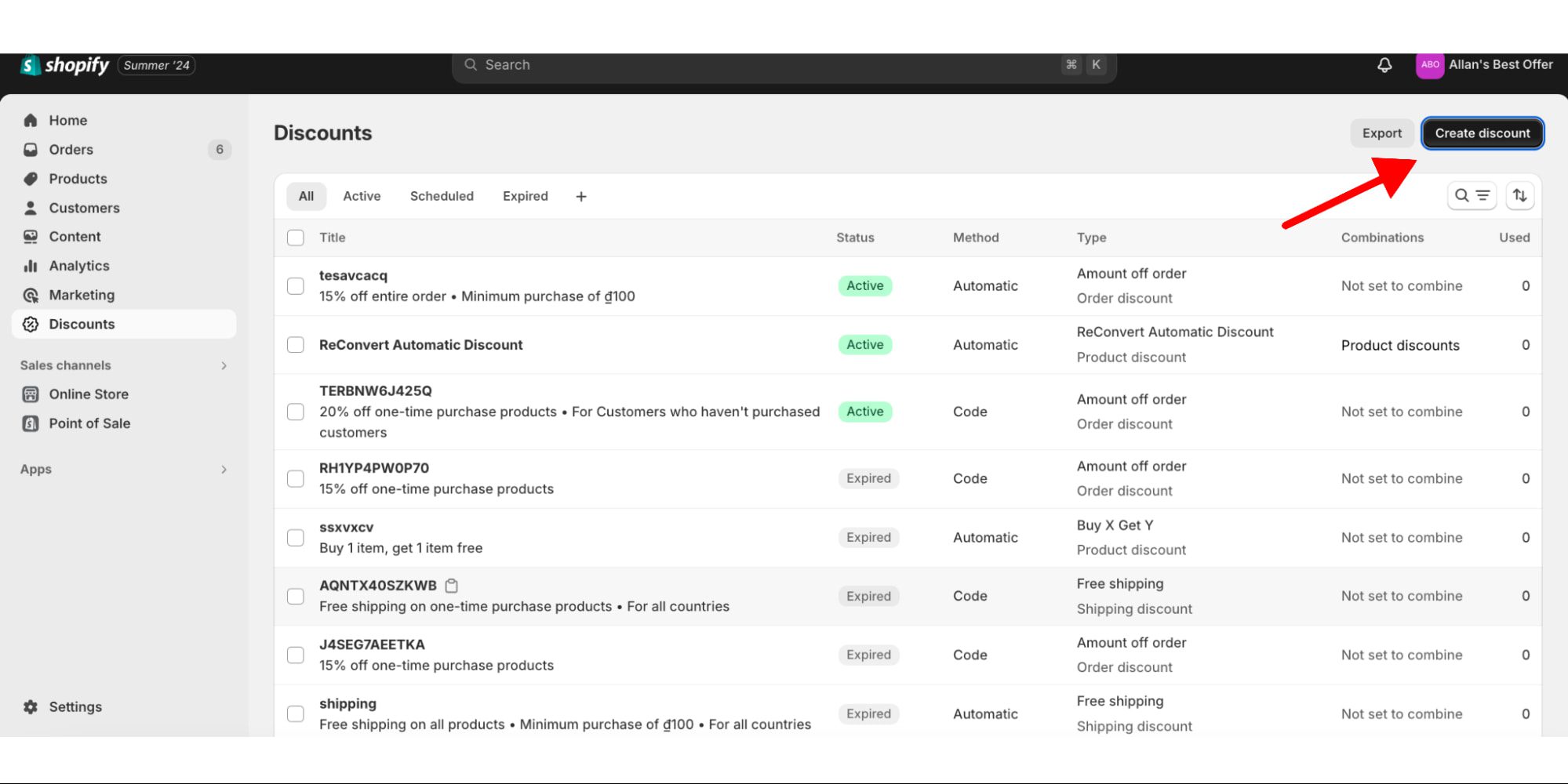Click the notifications bell icon
The width and height of the screenshot is (1568, 784).
[x=1384, y=65]
